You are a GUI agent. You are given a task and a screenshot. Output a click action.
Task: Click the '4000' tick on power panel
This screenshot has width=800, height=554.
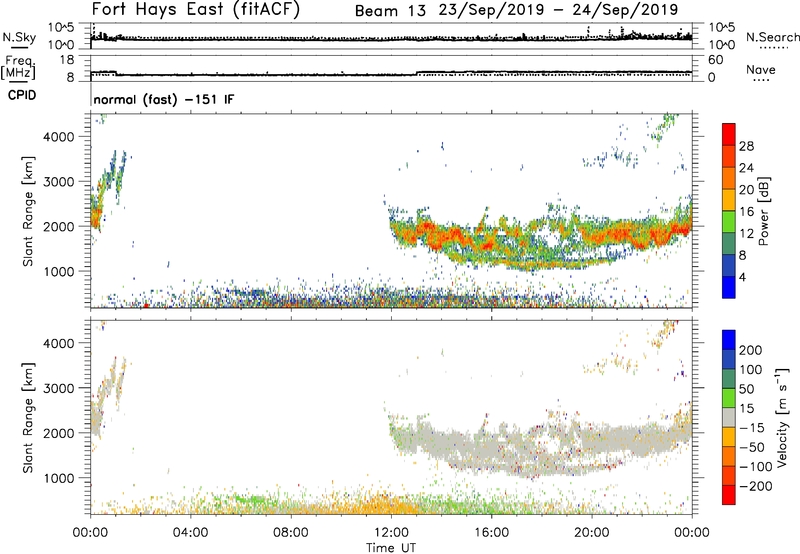[x=59, y=137]
